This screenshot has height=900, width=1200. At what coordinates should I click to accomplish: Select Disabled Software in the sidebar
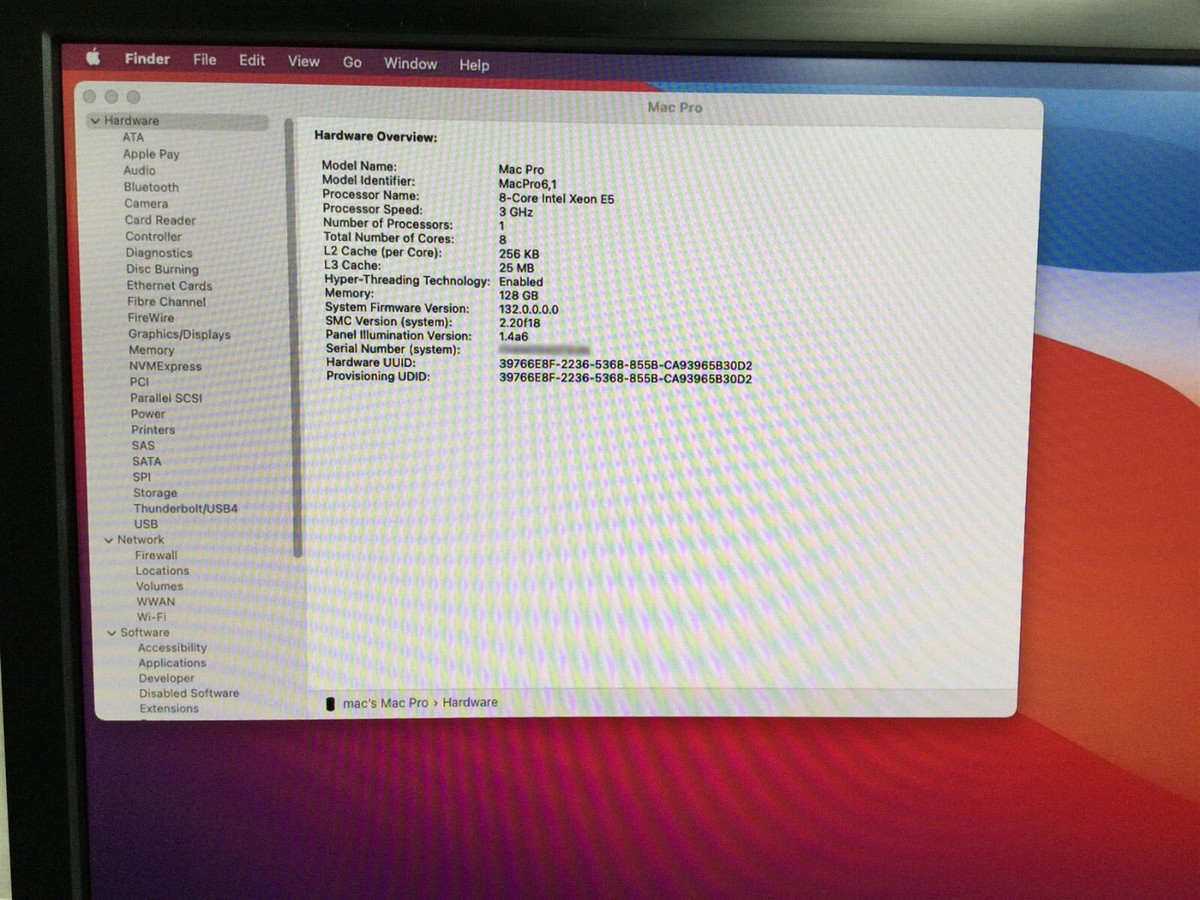[189, 693]
